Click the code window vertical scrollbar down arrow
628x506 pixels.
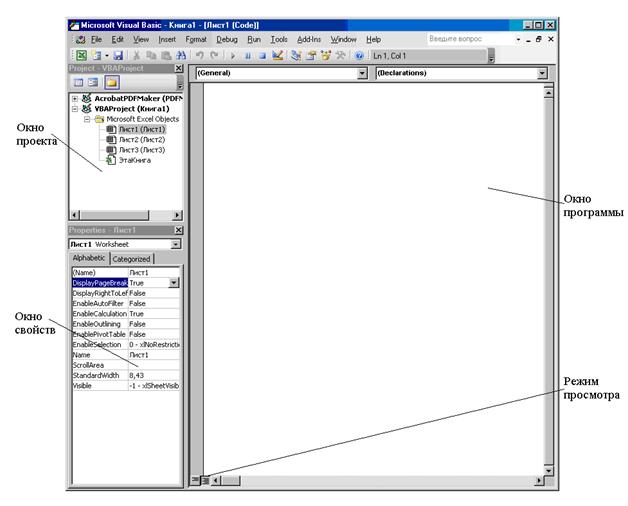(x=548, y=470)
